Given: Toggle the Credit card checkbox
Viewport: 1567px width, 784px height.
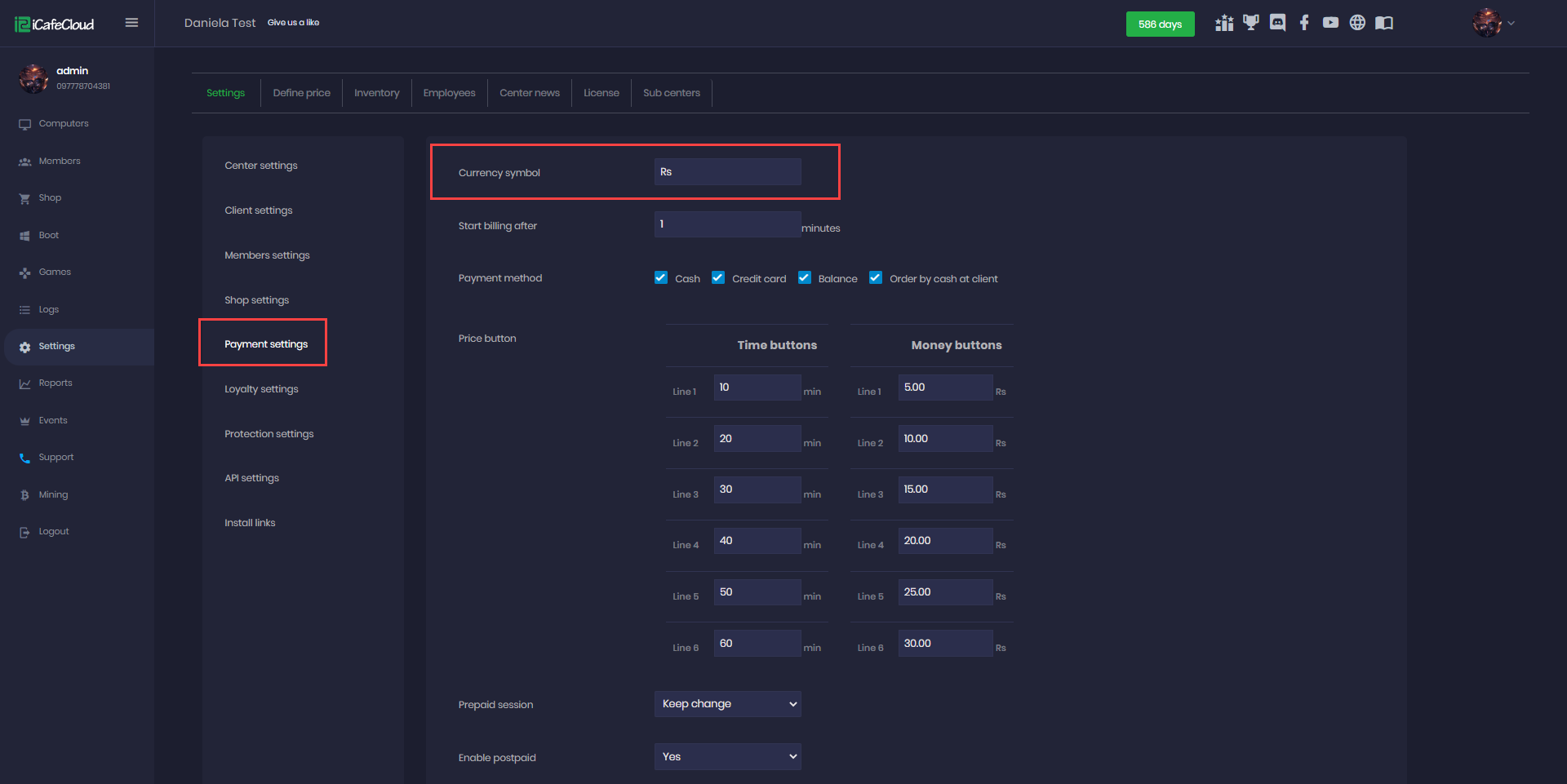Looking at the screenshot, I should coord(718,278).
